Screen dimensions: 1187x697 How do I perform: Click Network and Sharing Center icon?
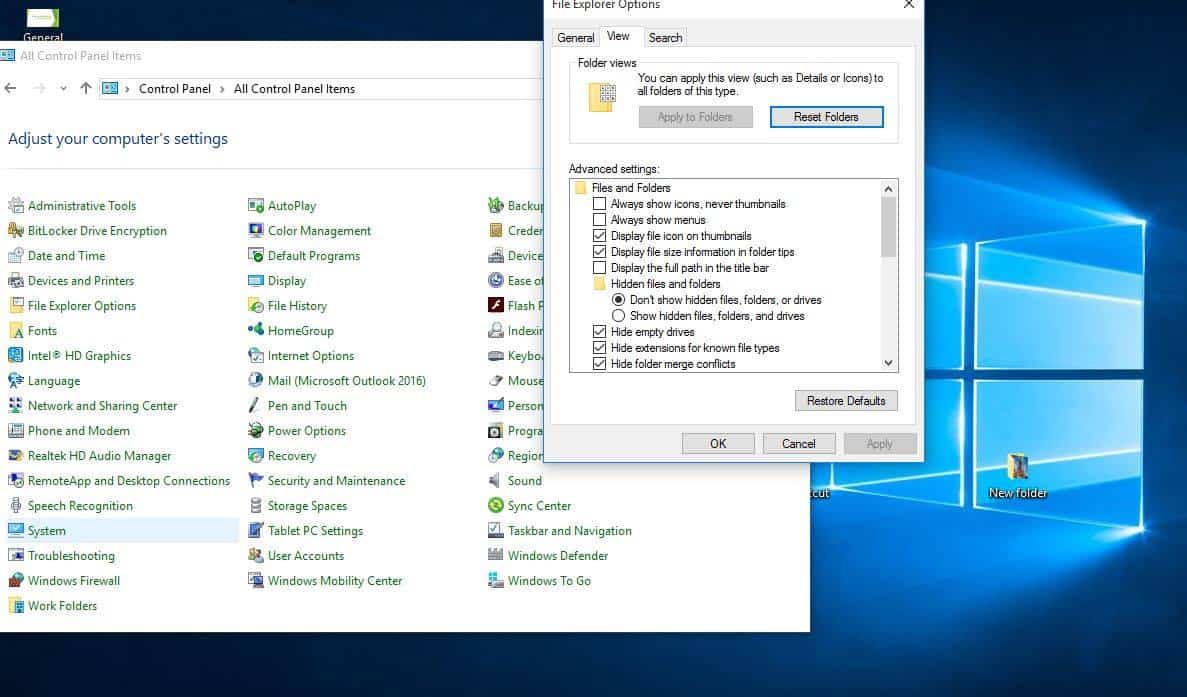coord(16,405)
